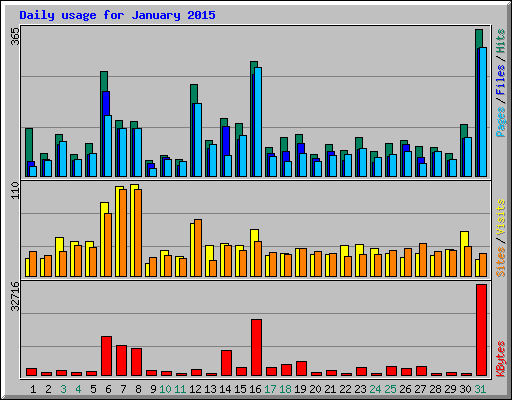Click the 365 hits axis maximum label
Viewport: 512px width, 400px height.
click(15, 36)
